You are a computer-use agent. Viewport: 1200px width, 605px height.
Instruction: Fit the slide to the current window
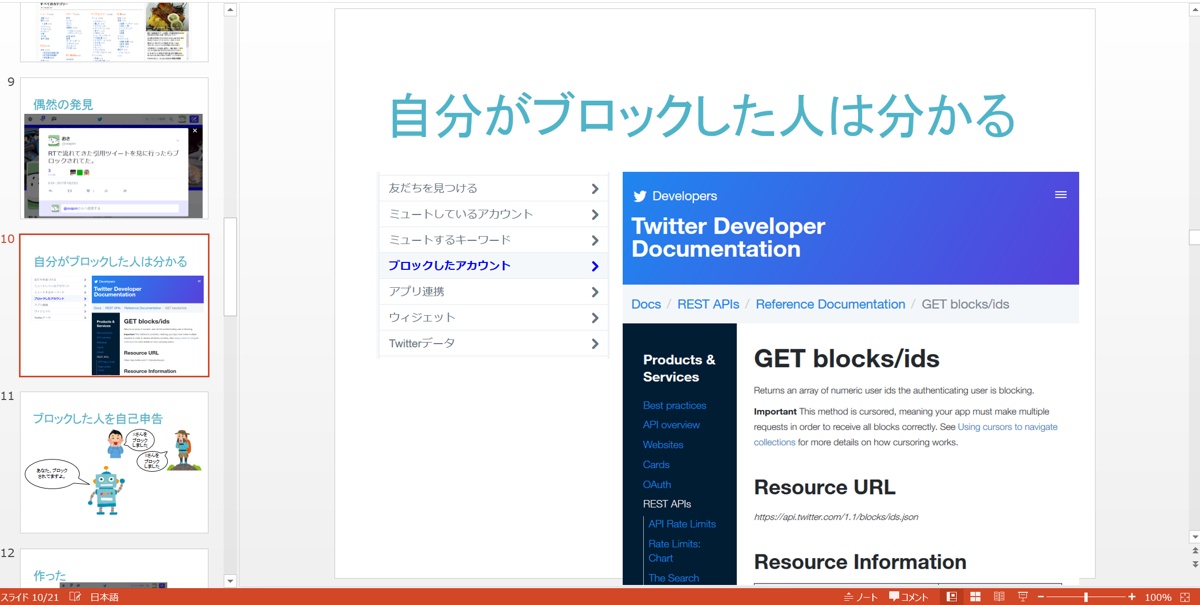(x=1184, y=597)
